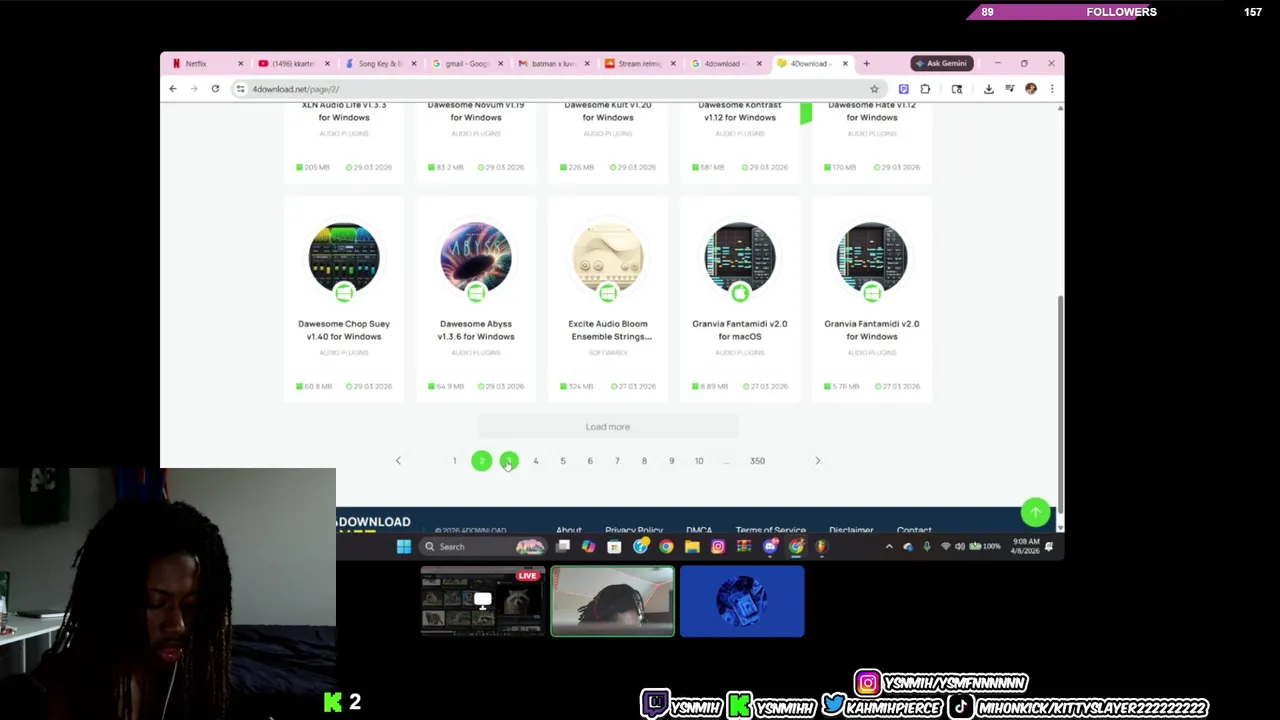Open a new browser tab
Screen dimensions: 1280x720
click(866, 64)
